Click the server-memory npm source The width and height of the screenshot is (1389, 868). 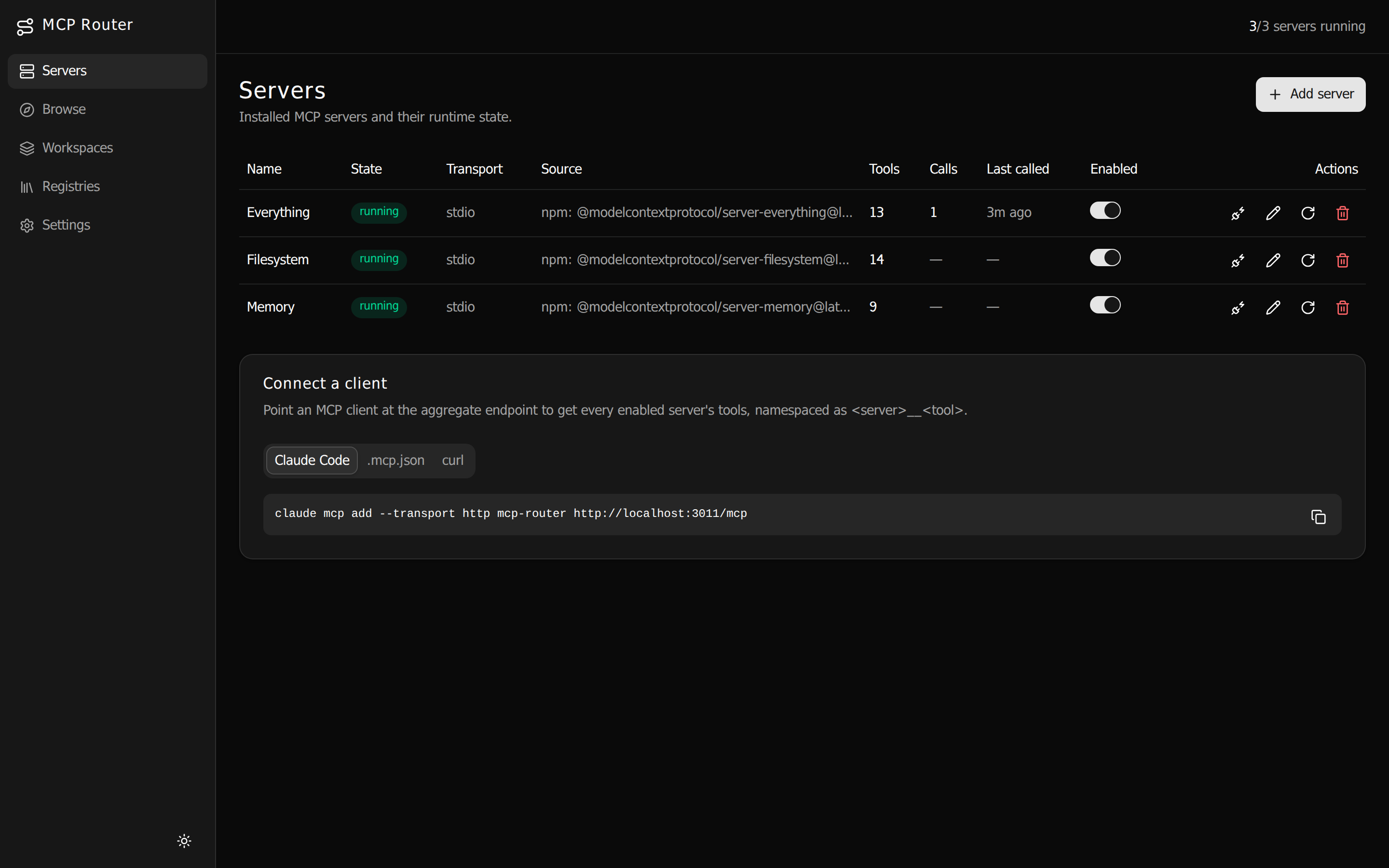(x=695, y=307)
